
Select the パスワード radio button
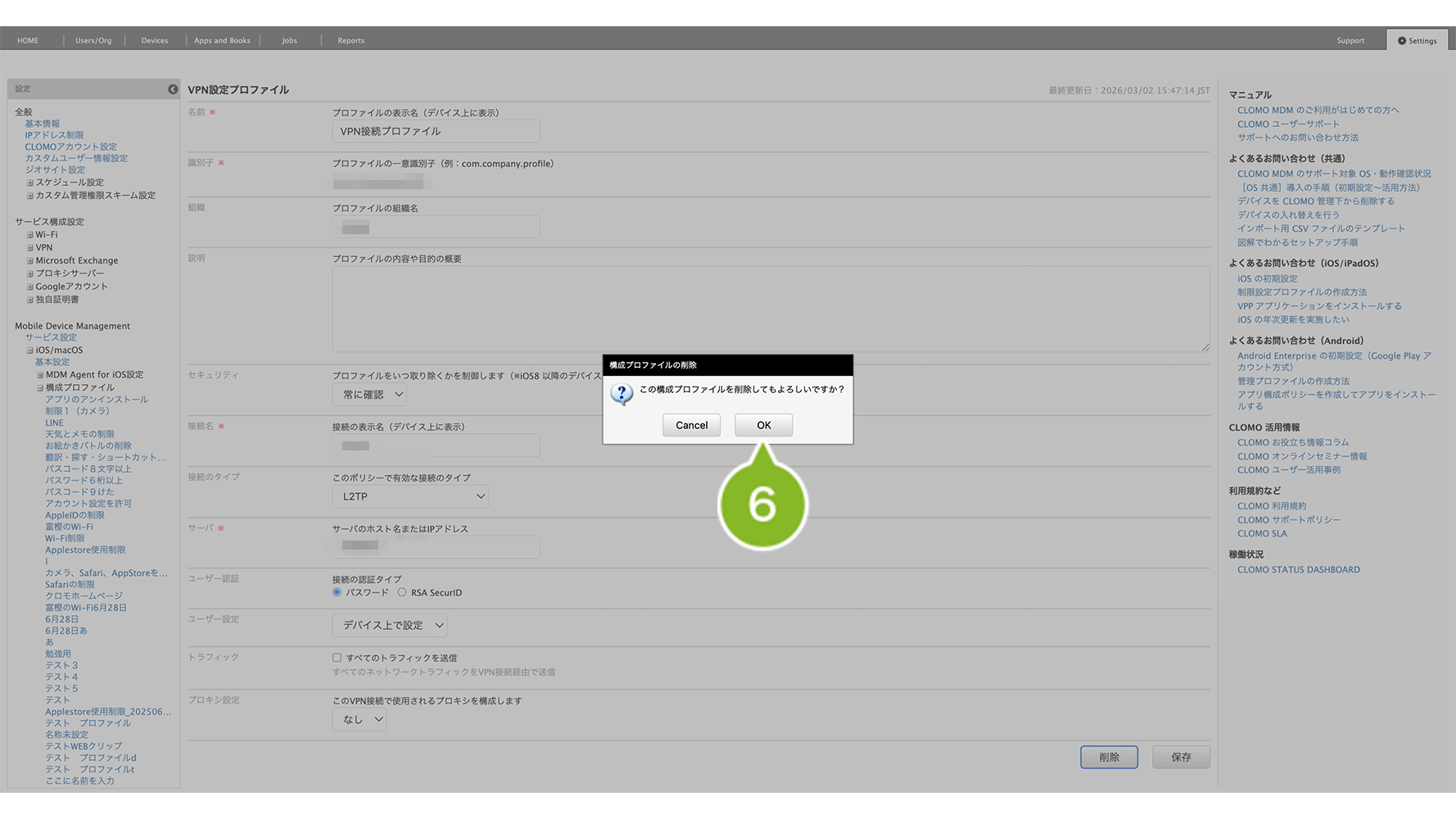point(337,592)
